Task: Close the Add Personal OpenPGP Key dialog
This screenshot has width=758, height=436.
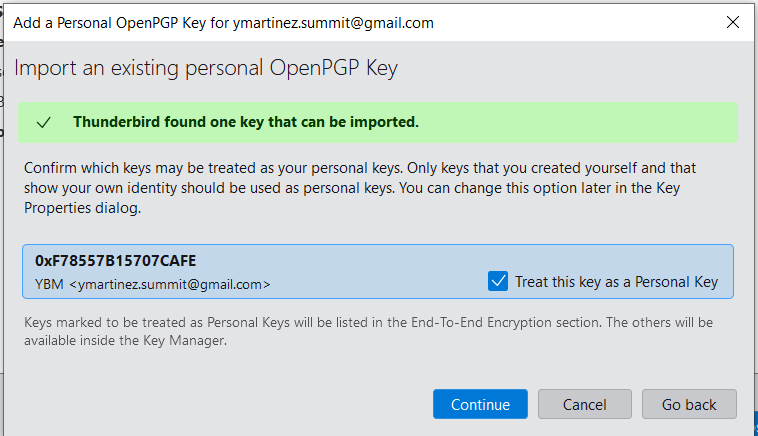Action: (x=733, y=22)
